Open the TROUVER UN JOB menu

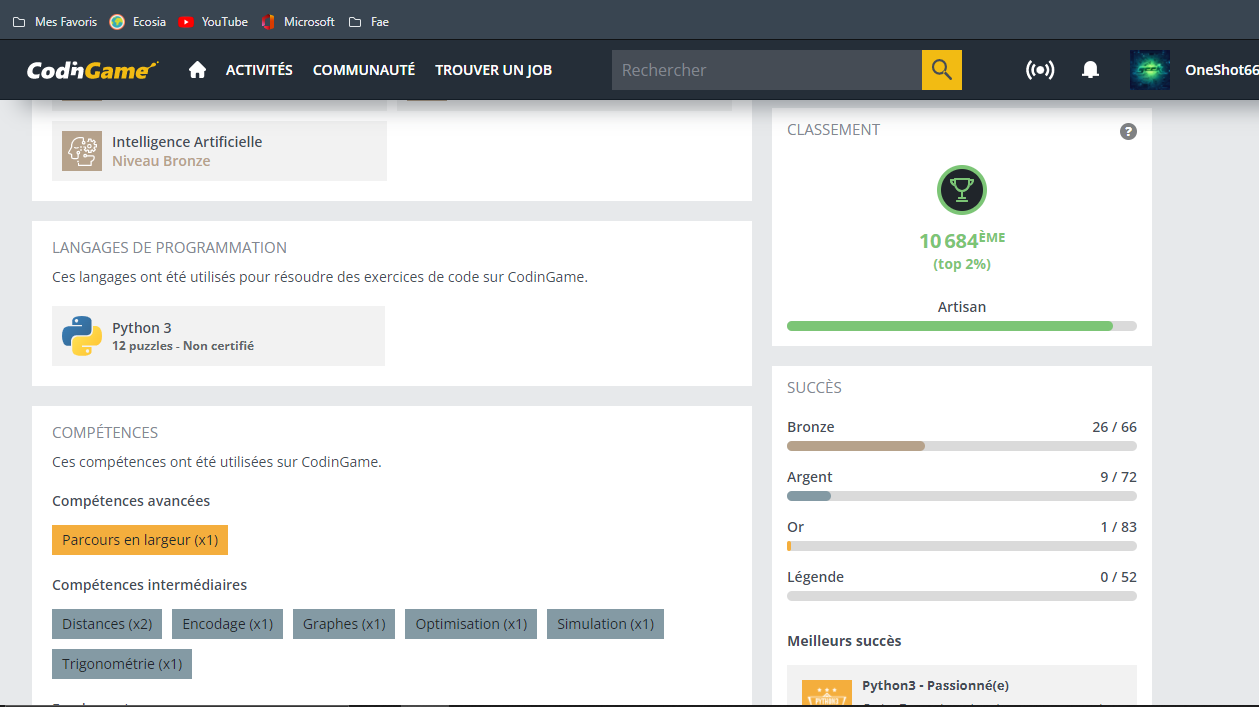[493, 70]
